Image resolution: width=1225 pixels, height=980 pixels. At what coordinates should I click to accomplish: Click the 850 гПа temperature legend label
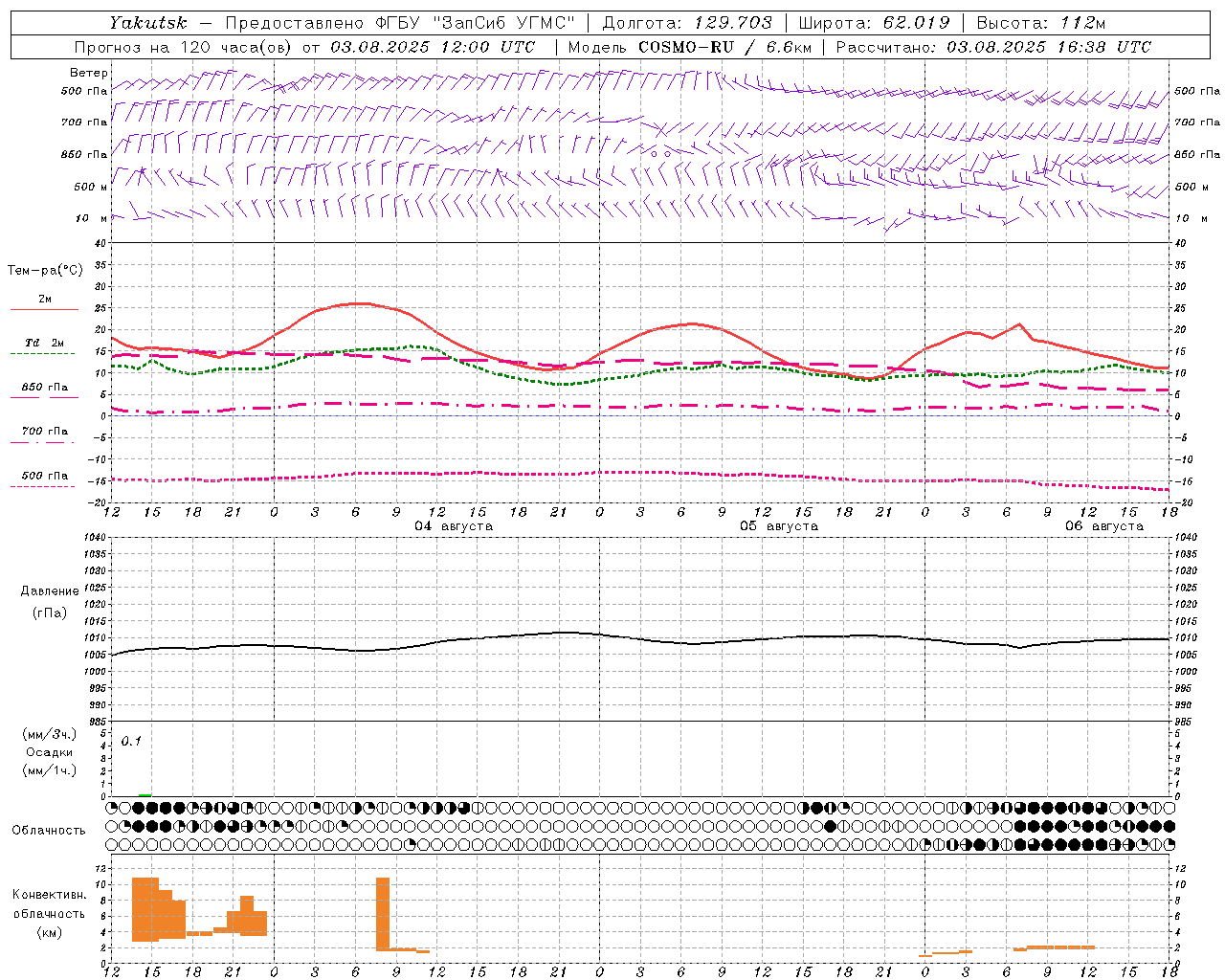(x=45, y=388)
